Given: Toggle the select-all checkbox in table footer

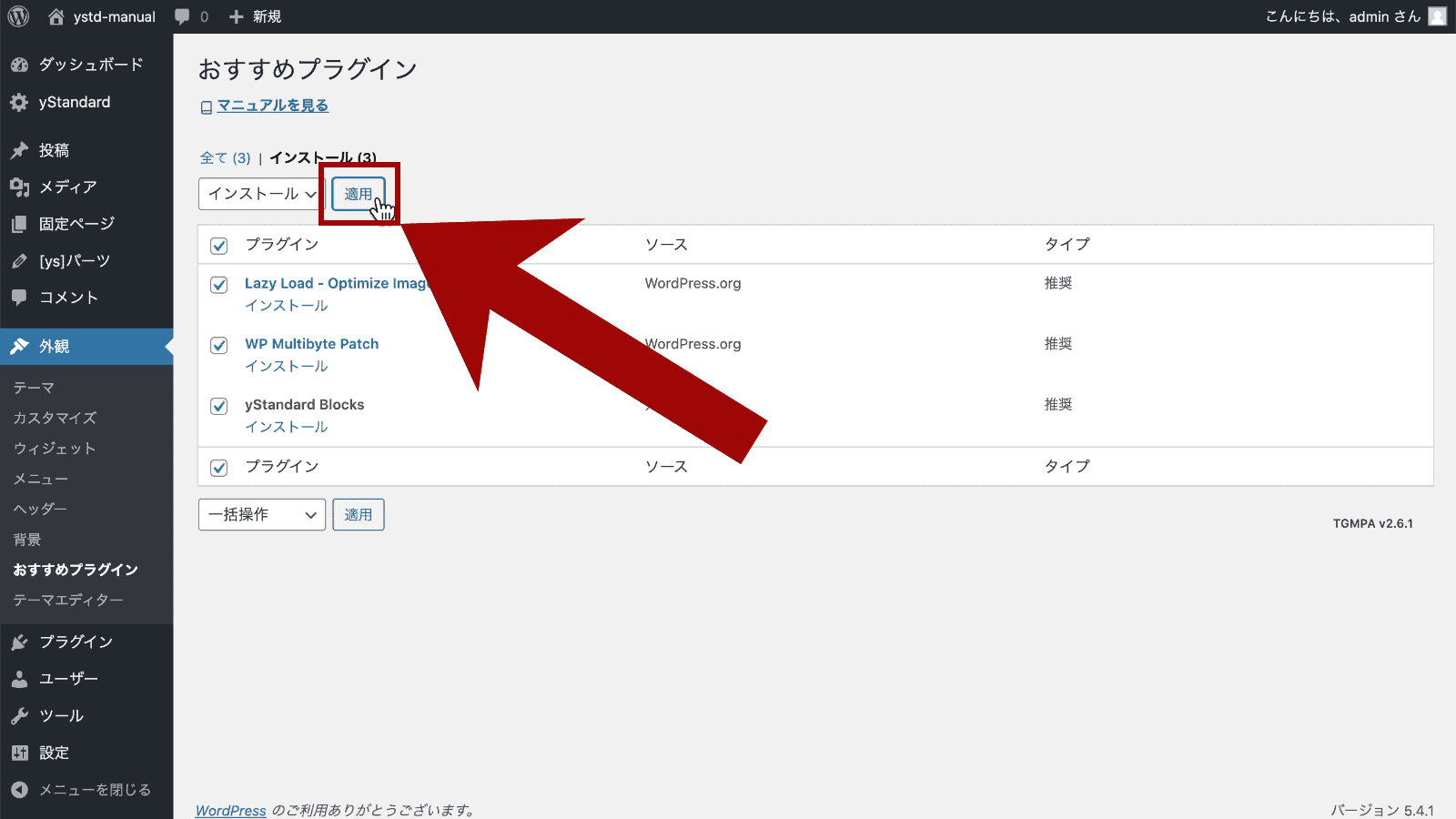Looking at the screenshot, I should (218, 468).
